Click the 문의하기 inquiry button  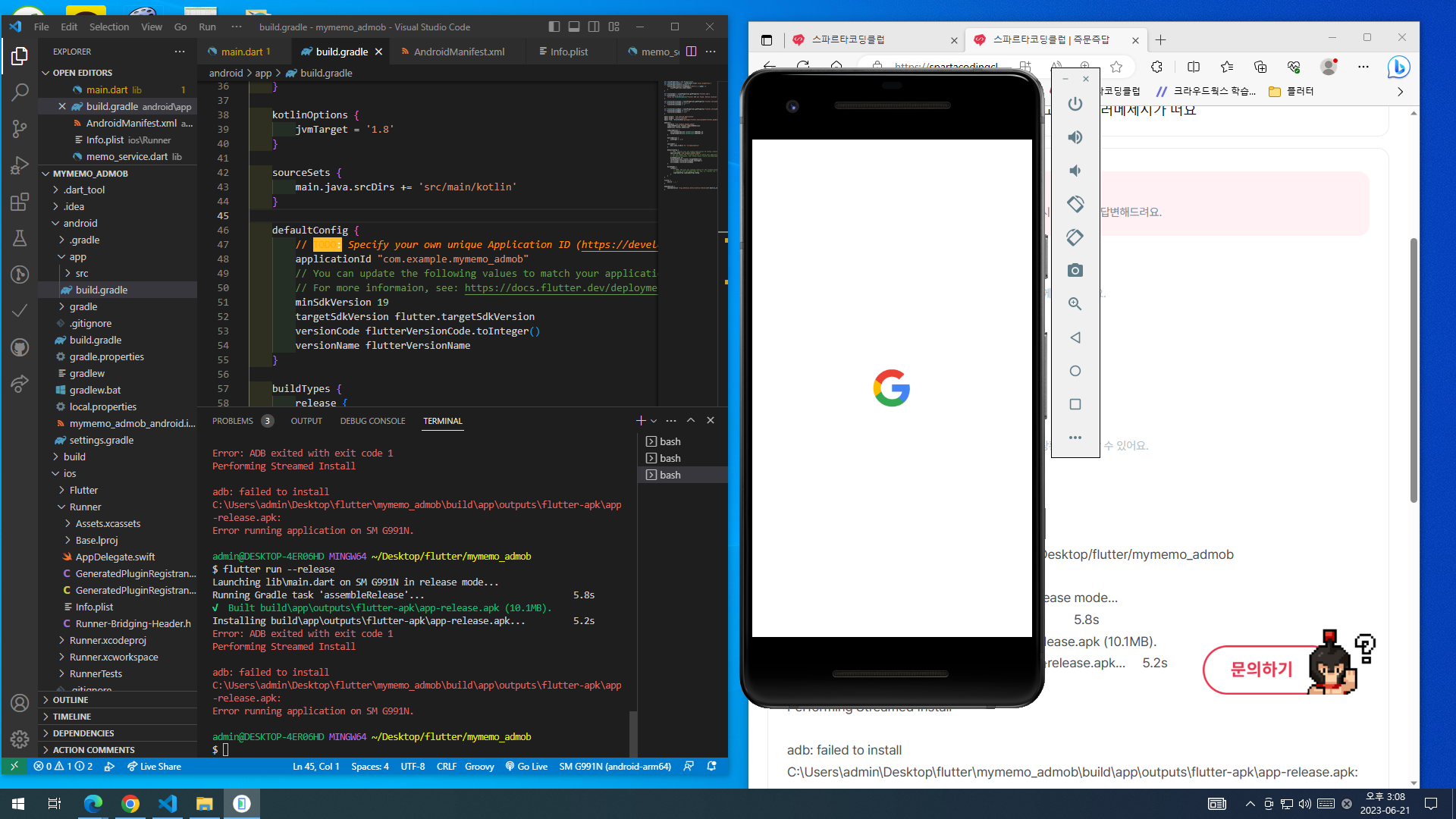pyautogui.click(x=1261, y=669)
